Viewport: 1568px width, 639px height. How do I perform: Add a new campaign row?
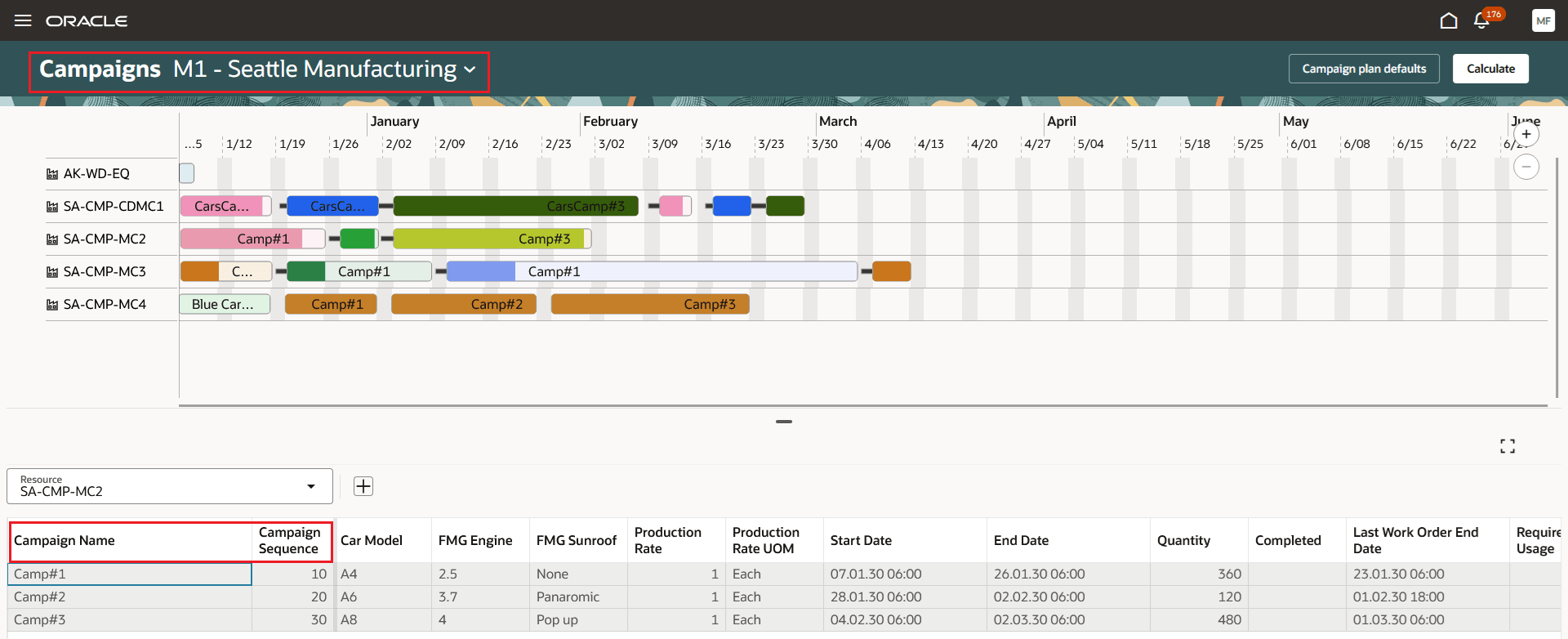click(363, 486)
